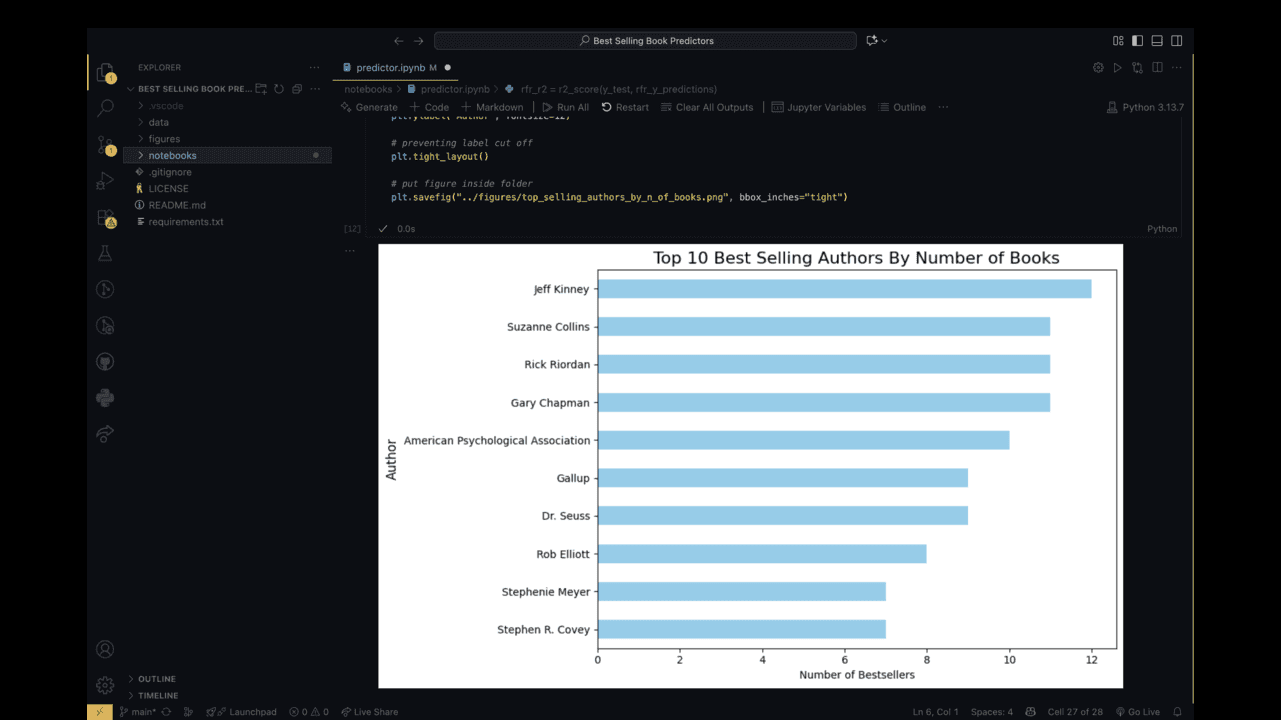
Task: Open the requirements.txt file
Action: tap(228, 222)
